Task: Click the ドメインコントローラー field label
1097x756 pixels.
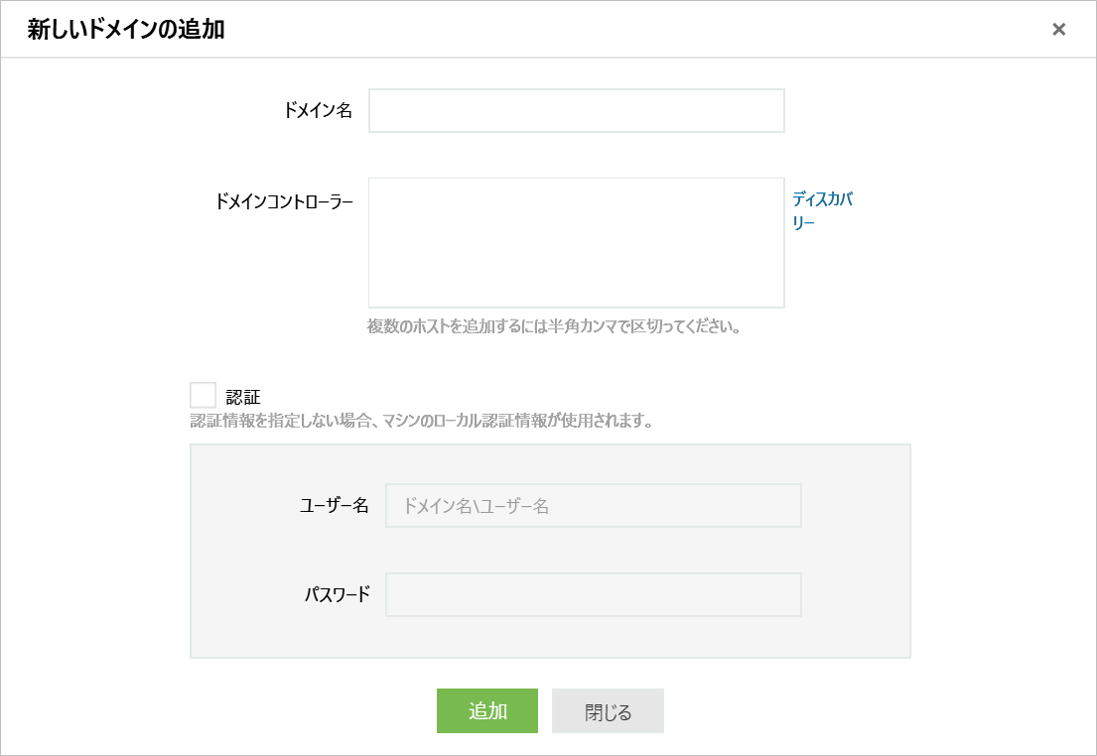Action: tap(284, 201)
